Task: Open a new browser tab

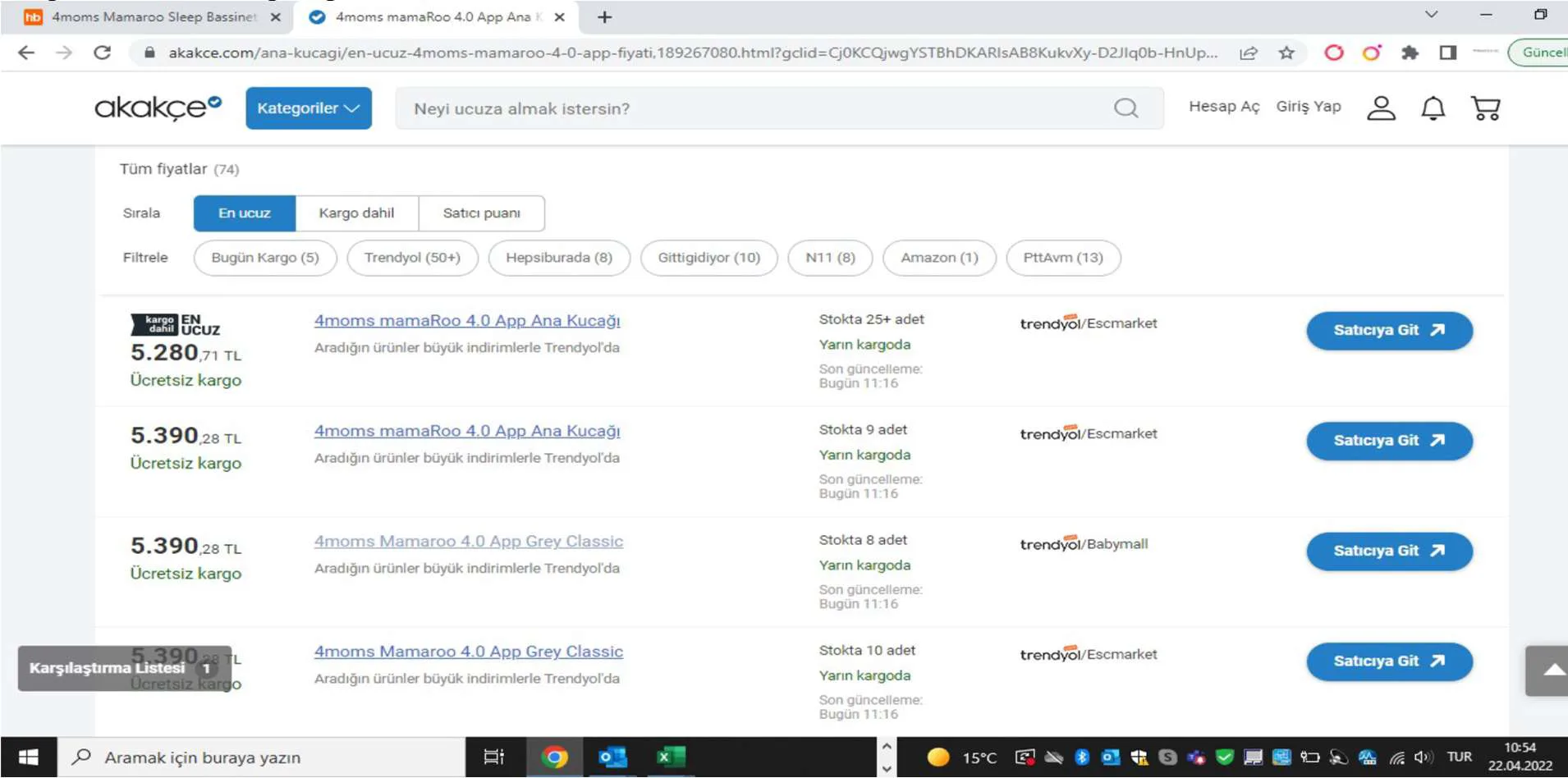Action: (x=604, y=17)
